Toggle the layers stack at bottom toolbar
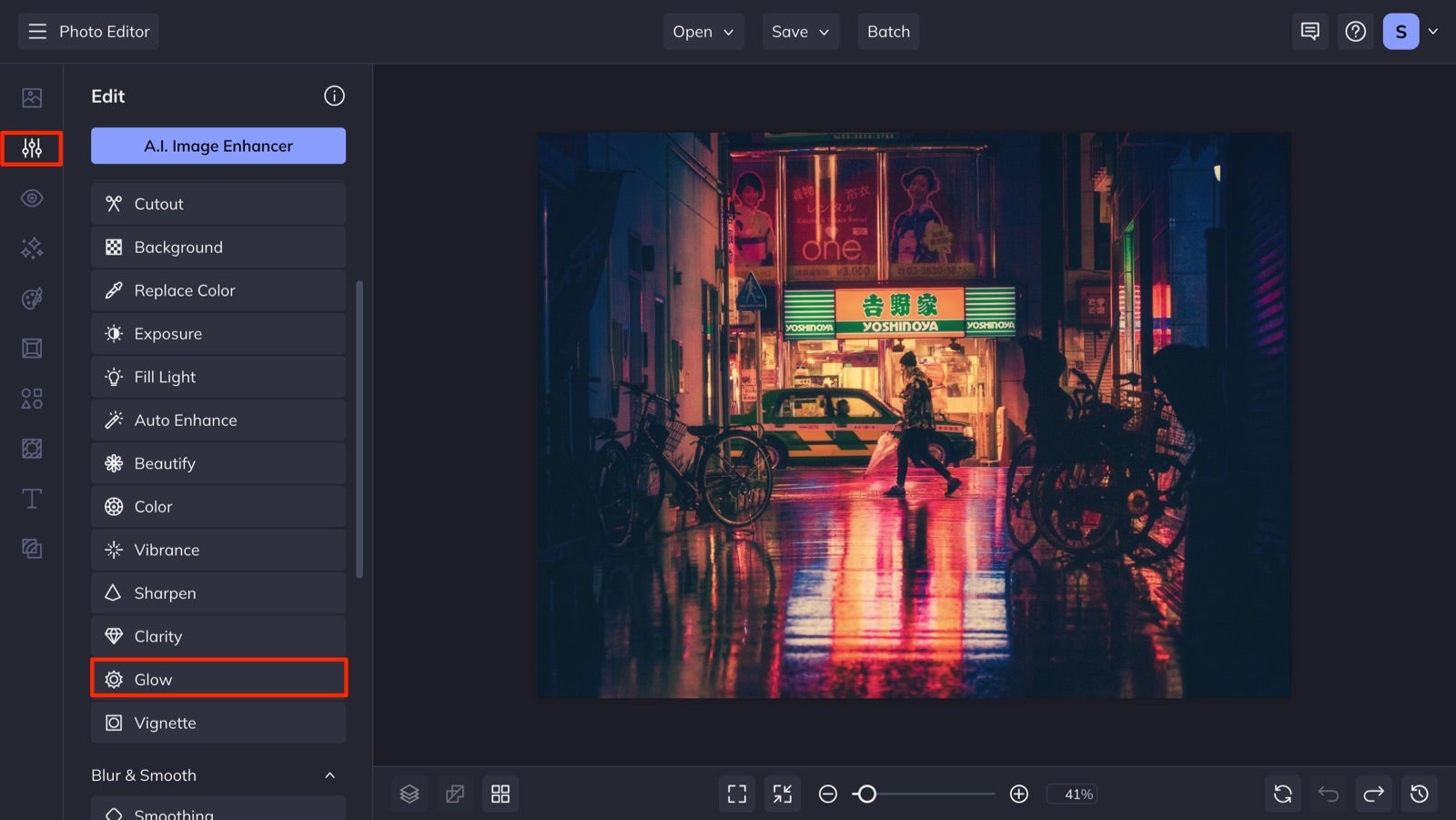The width and height of the screenshot is (1456, 820). (409, 793)
